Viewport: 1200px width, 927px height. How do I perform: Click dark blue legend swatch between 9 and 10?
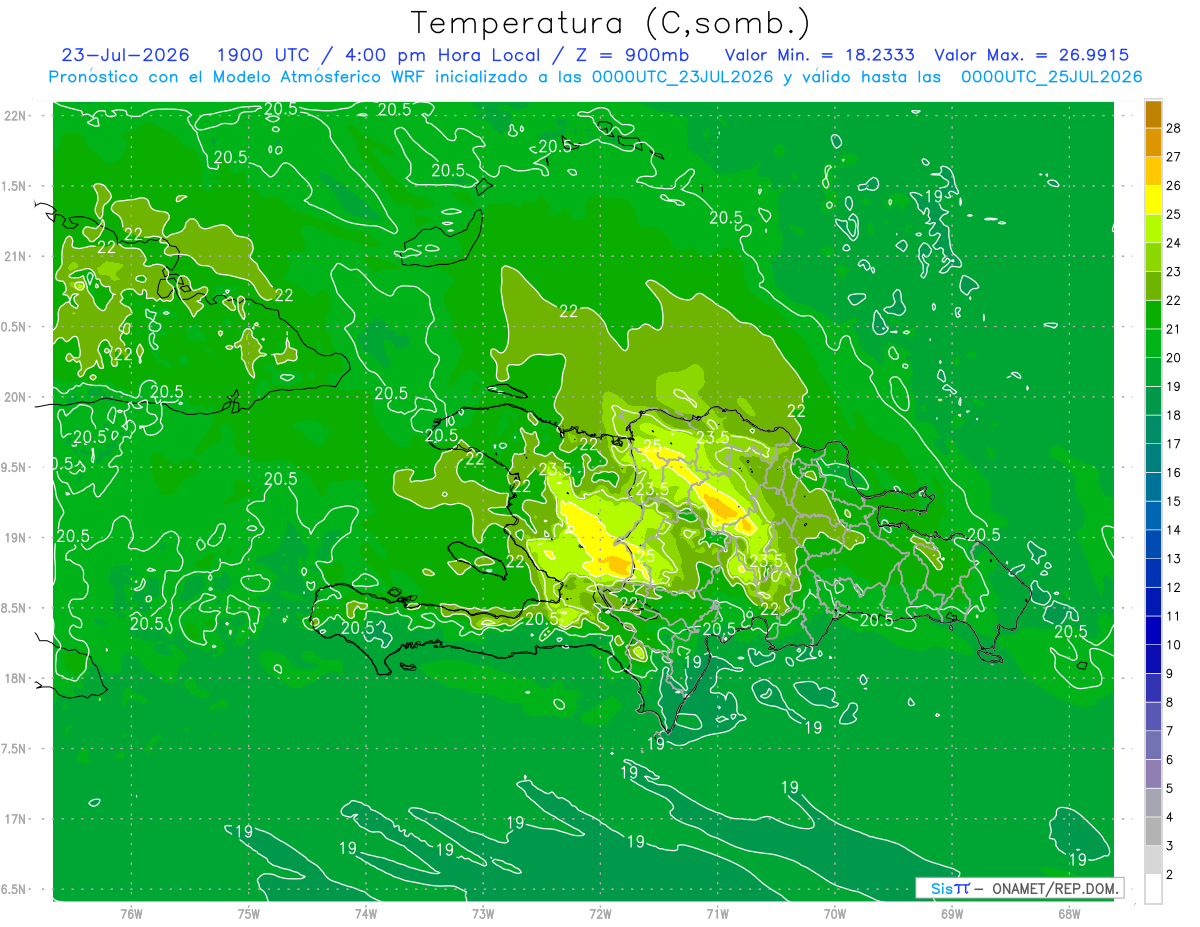tap(1153, 660)
